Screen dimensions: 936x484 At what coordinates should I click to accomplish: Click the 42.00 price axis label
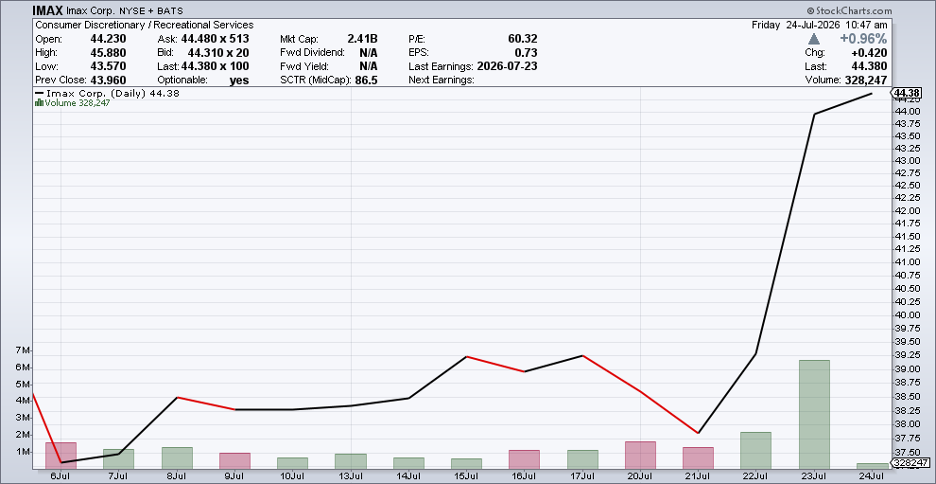click(x=905, y=211)
